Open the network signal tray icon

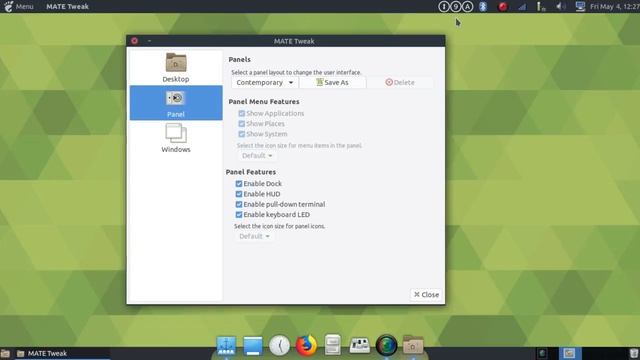(x=522, y=7)
